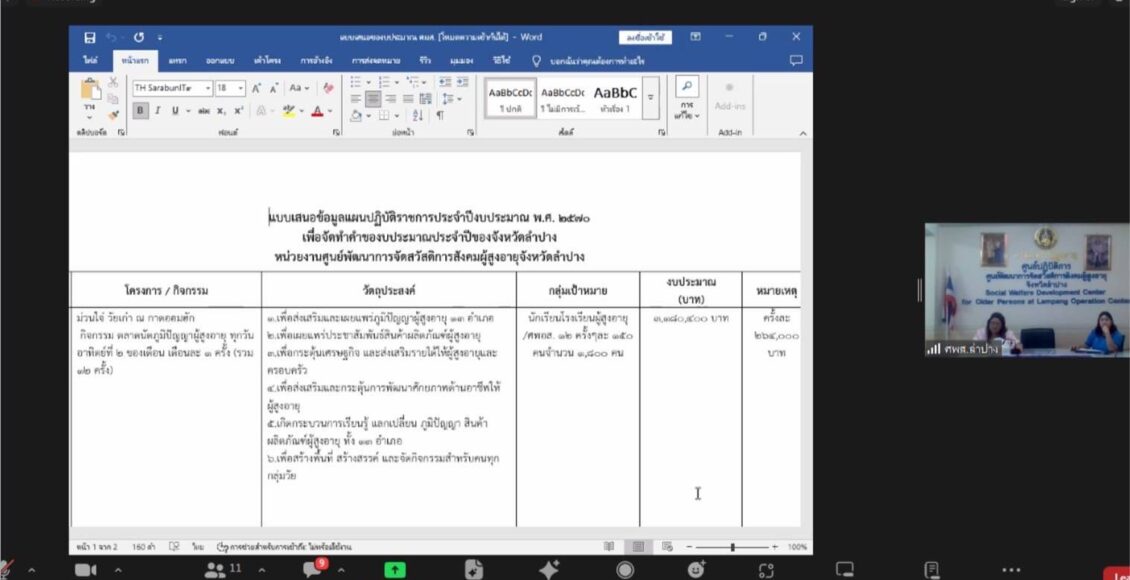This screenshot has height=580, width=1130.
Task: Apply the Heading 1 AaBbC style
Action: [x=615, y=99]
